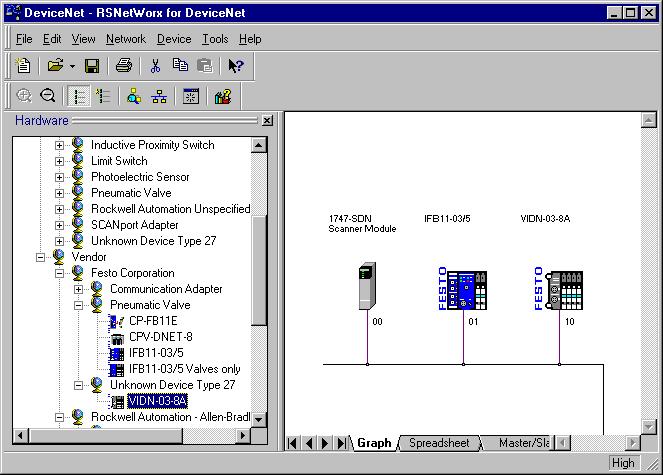This screenshot has width=663, height=475.
Task: Click the list with sparkle toolbar icon
Action: (103, 96)
